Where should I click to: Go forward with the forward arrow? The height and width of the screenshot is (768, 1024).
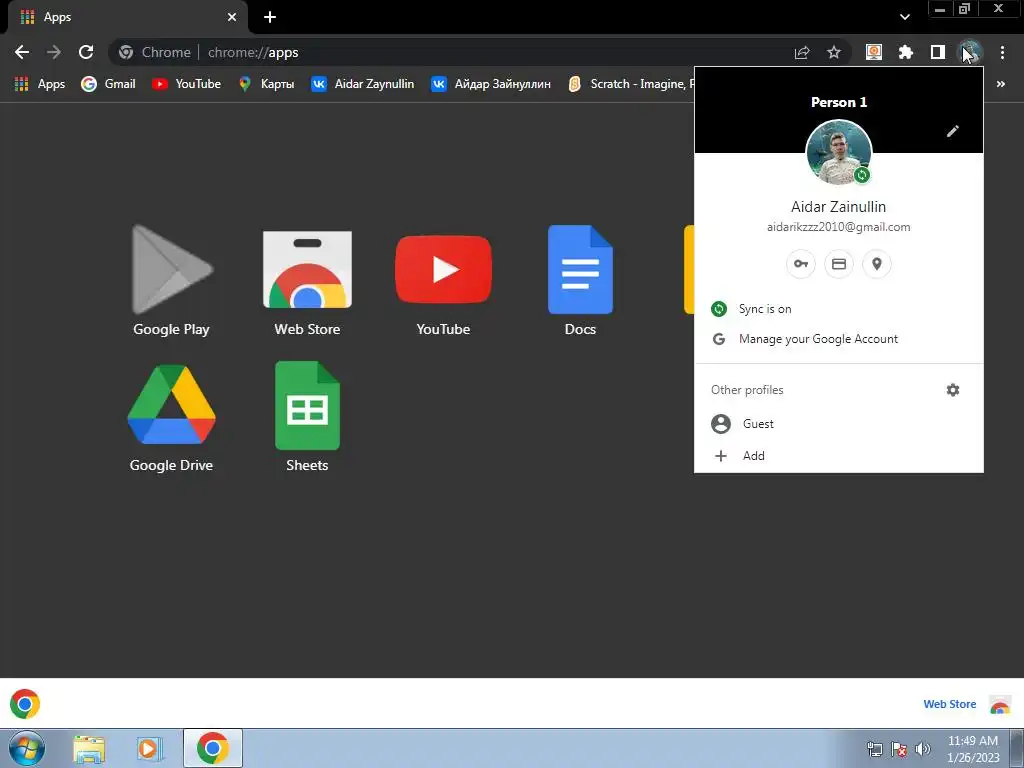point(54,52)
